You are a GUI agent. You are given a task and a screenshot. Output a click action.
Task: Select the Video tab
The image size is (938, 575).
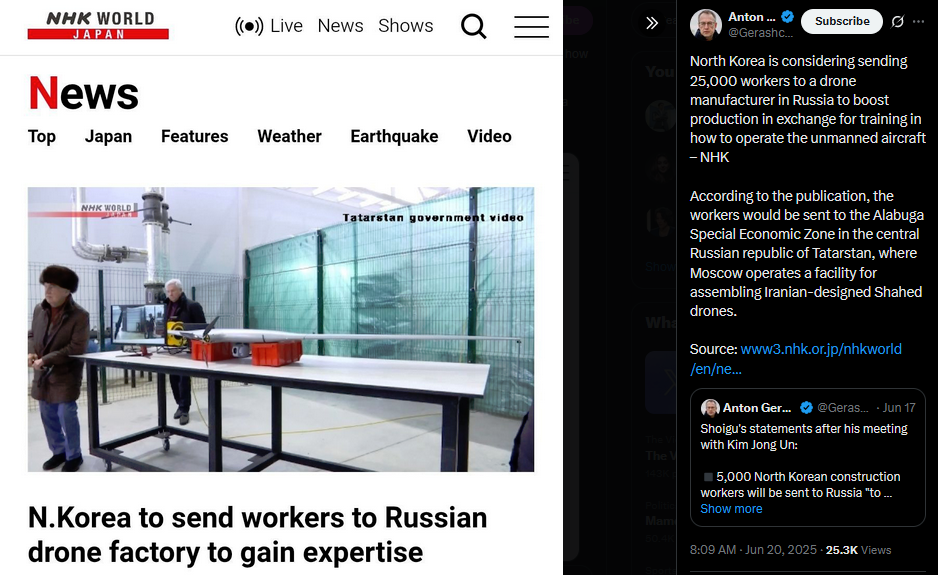489,136
